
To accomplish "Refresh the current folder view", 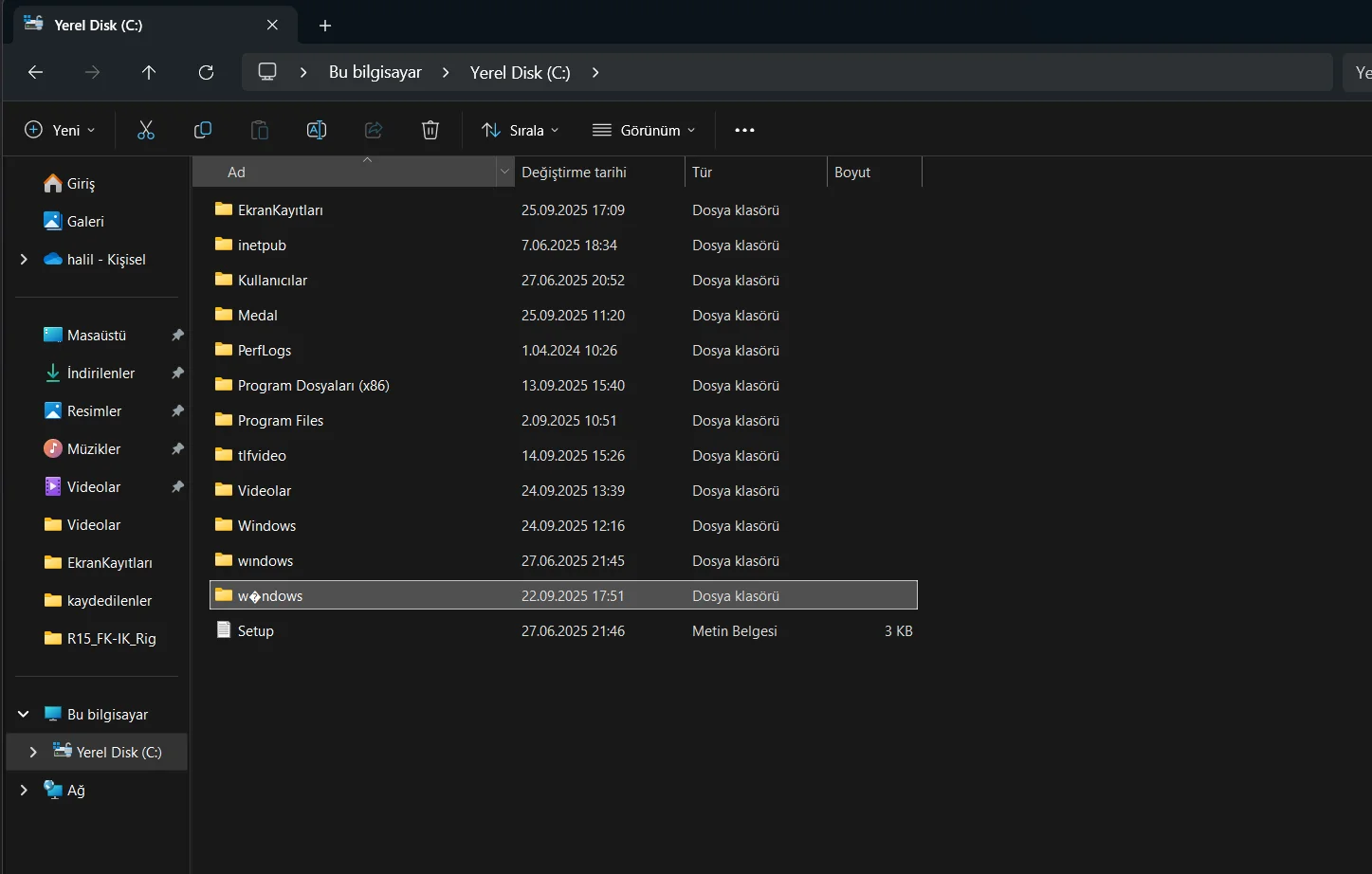I will (x=206, y=72).
